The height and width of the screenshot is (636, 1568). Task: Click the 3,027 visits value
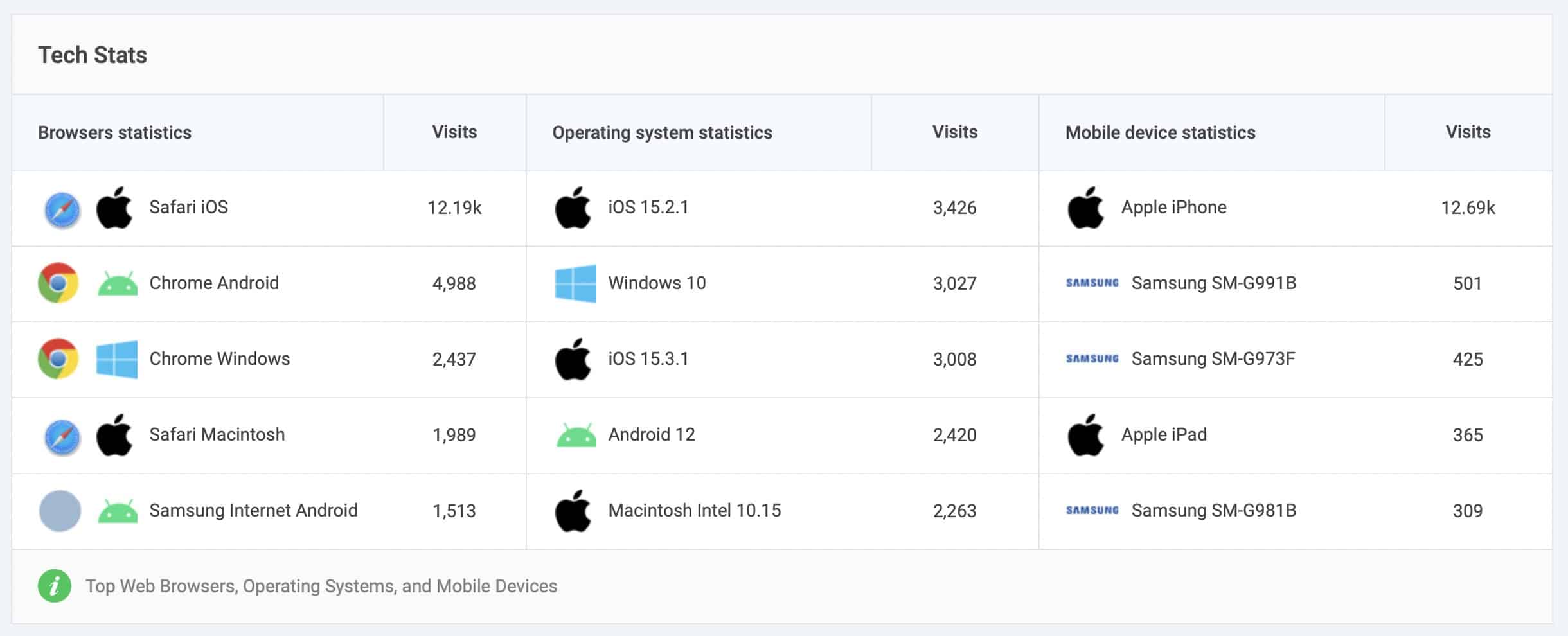pyautogui.click(x=955, y=283)
